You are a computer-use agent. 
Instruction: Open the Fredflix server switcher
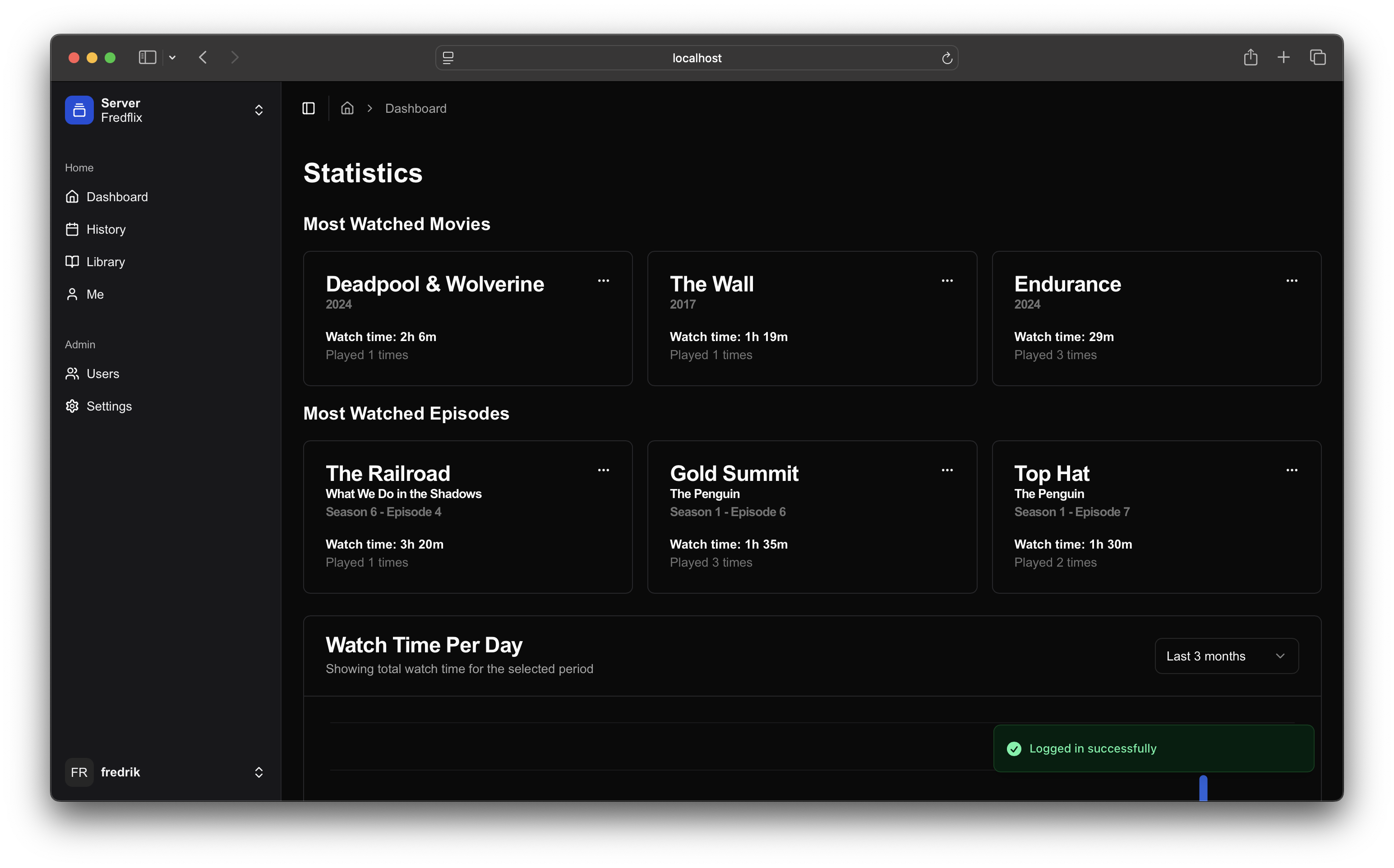tap(165, 110)
